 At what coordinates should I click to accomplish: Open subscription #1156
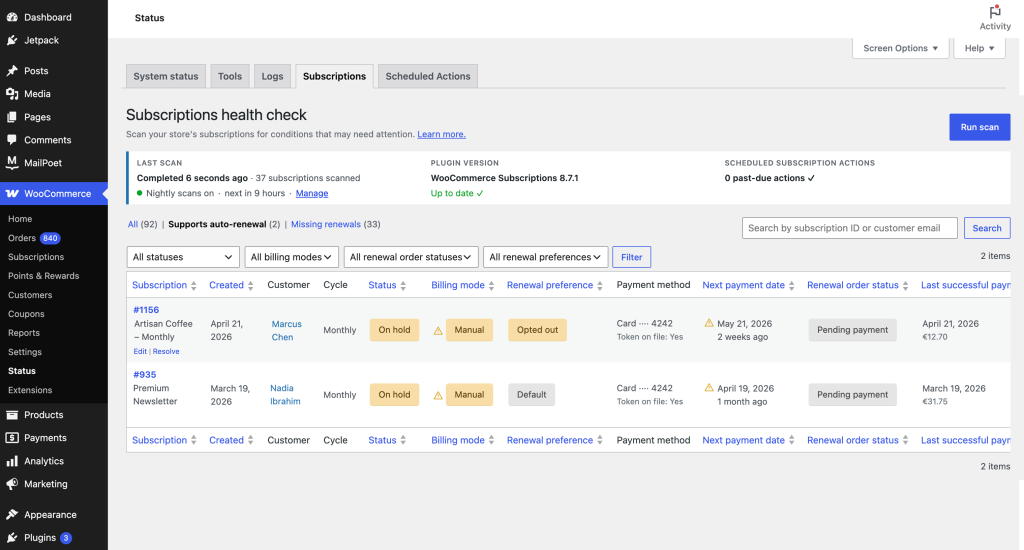tap(146, 310)
